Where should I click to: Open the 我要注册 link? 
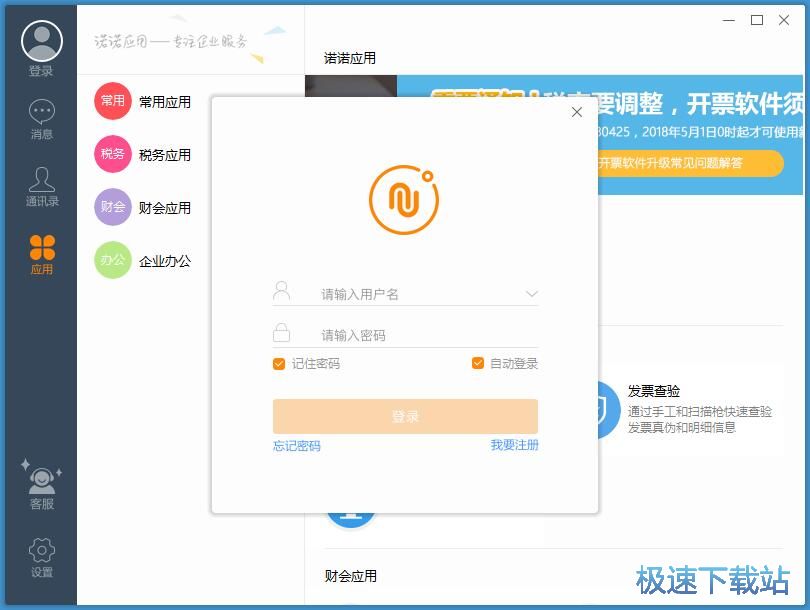(515, 445)
